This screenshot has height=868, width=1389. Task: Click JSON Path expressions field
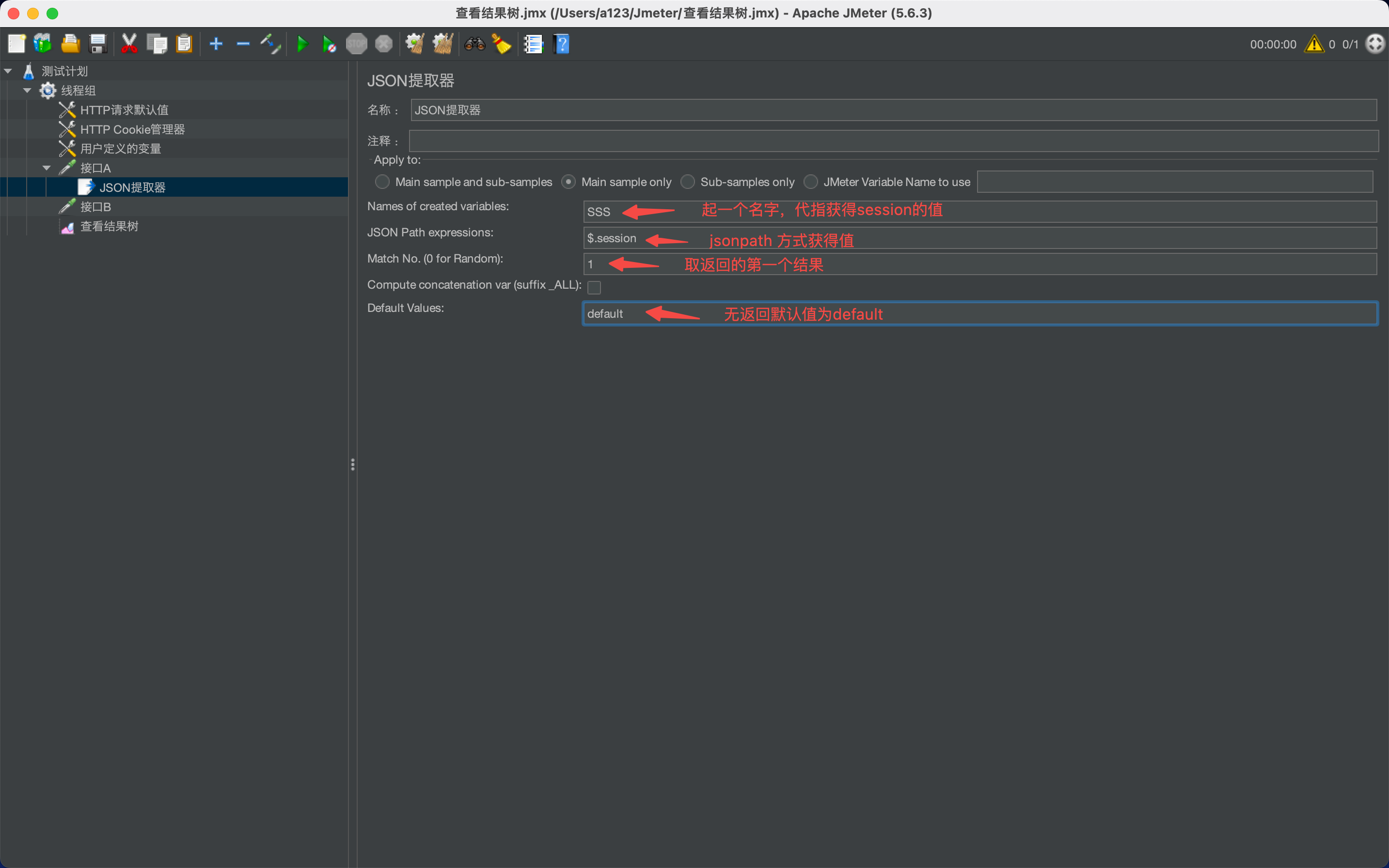point(980,238)
